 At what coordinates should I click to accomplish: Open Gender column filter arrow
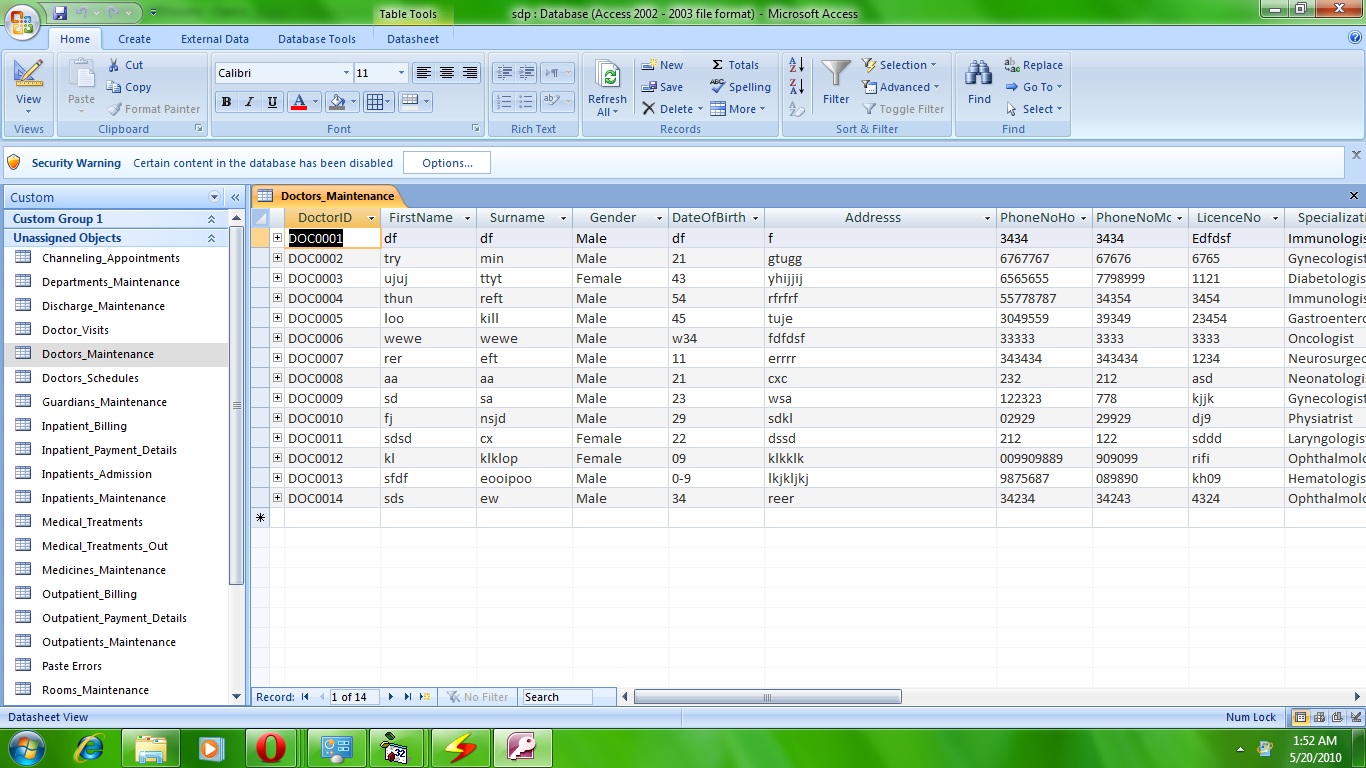pos(659,218)
